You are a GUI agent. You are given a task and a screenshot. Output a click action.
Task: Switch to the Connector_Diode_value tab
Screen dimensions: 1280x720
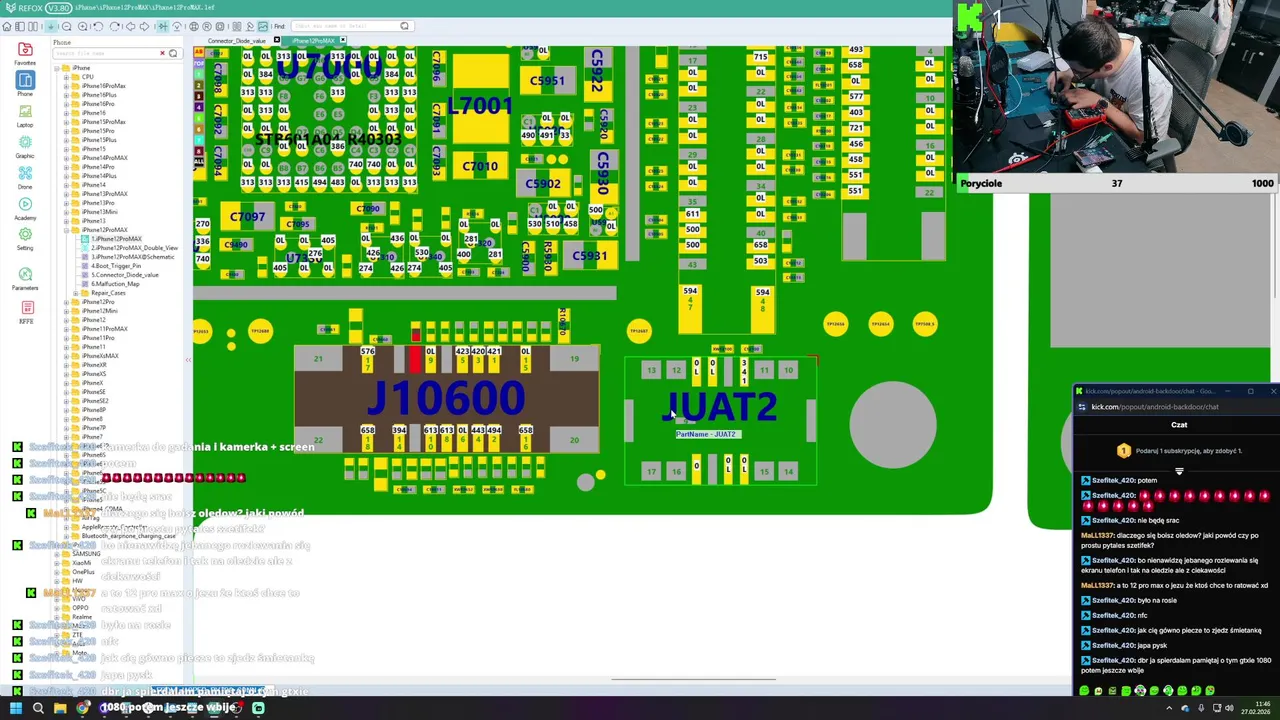coord(237,41)
